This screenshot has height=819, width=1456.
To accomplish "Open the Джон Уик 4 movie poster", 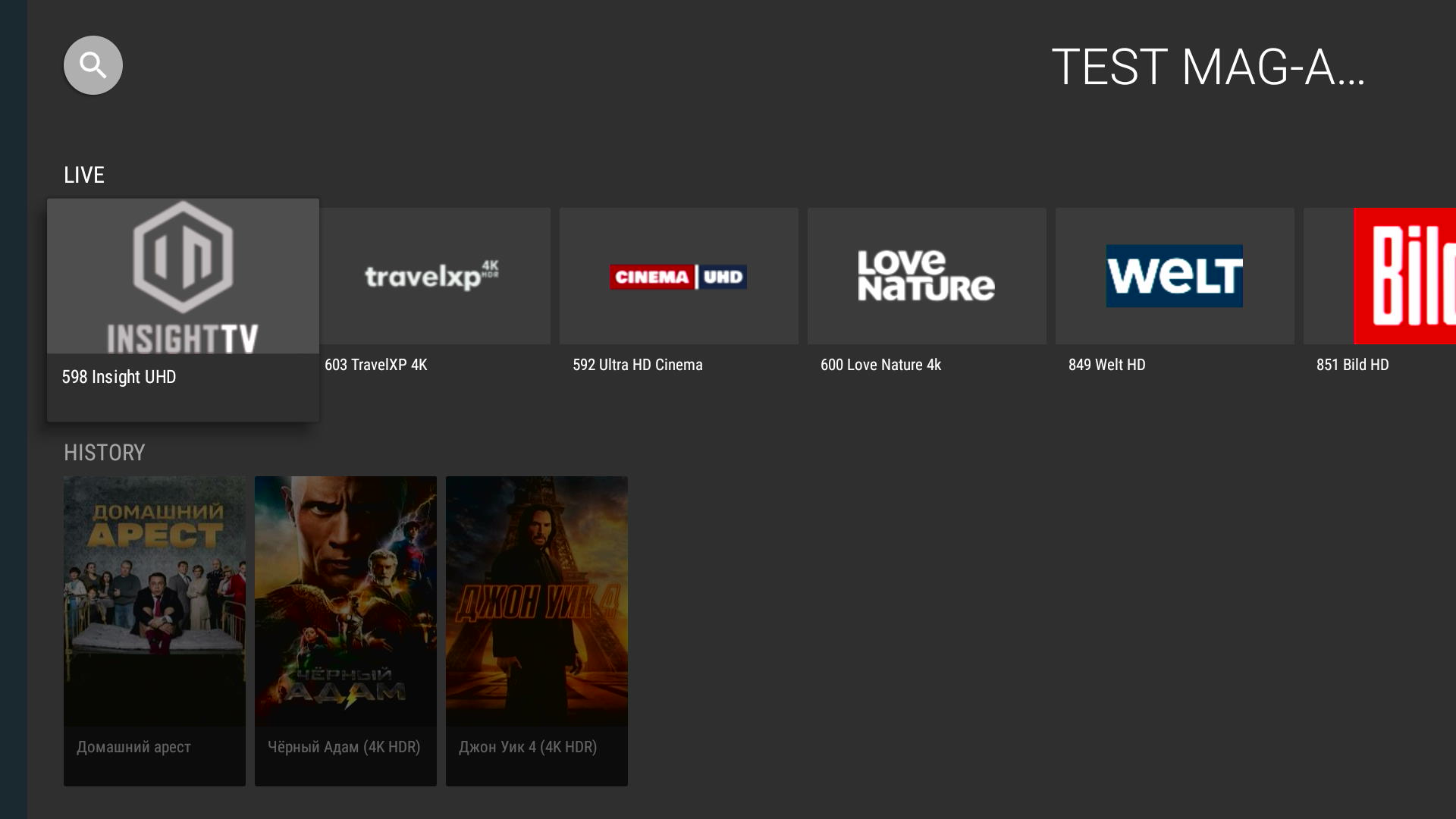I will click(537, 601).
